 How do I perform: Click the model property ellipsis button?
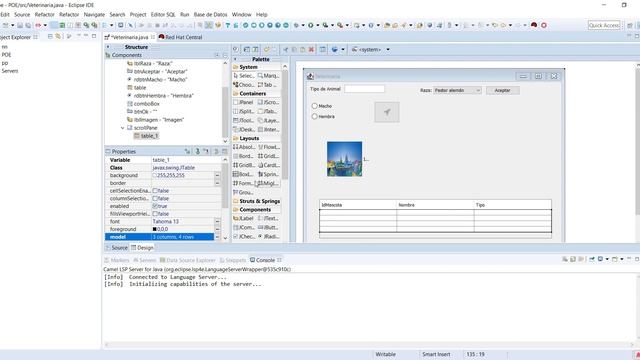217,237
